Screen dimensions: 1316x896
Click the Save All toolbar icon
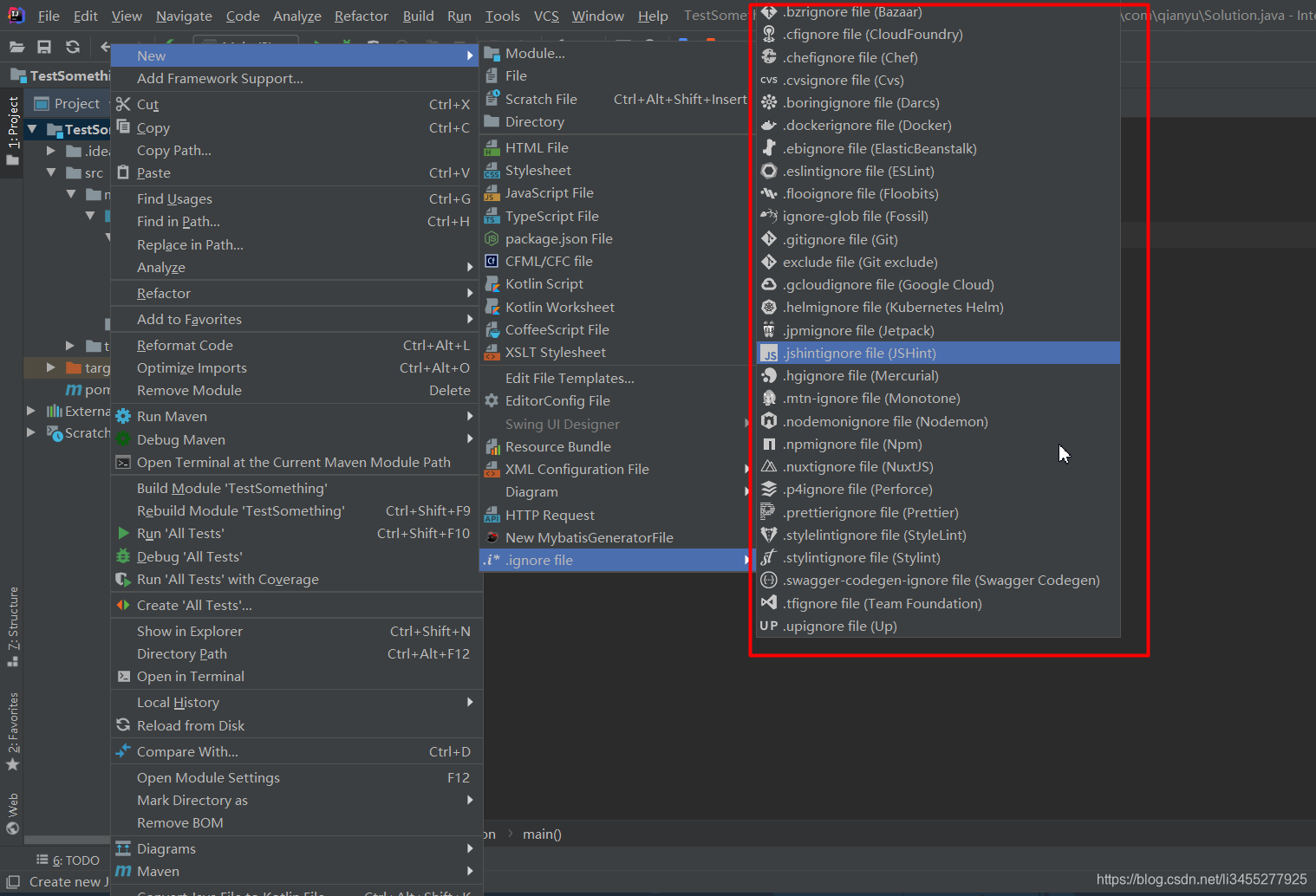tap(44, 47)
